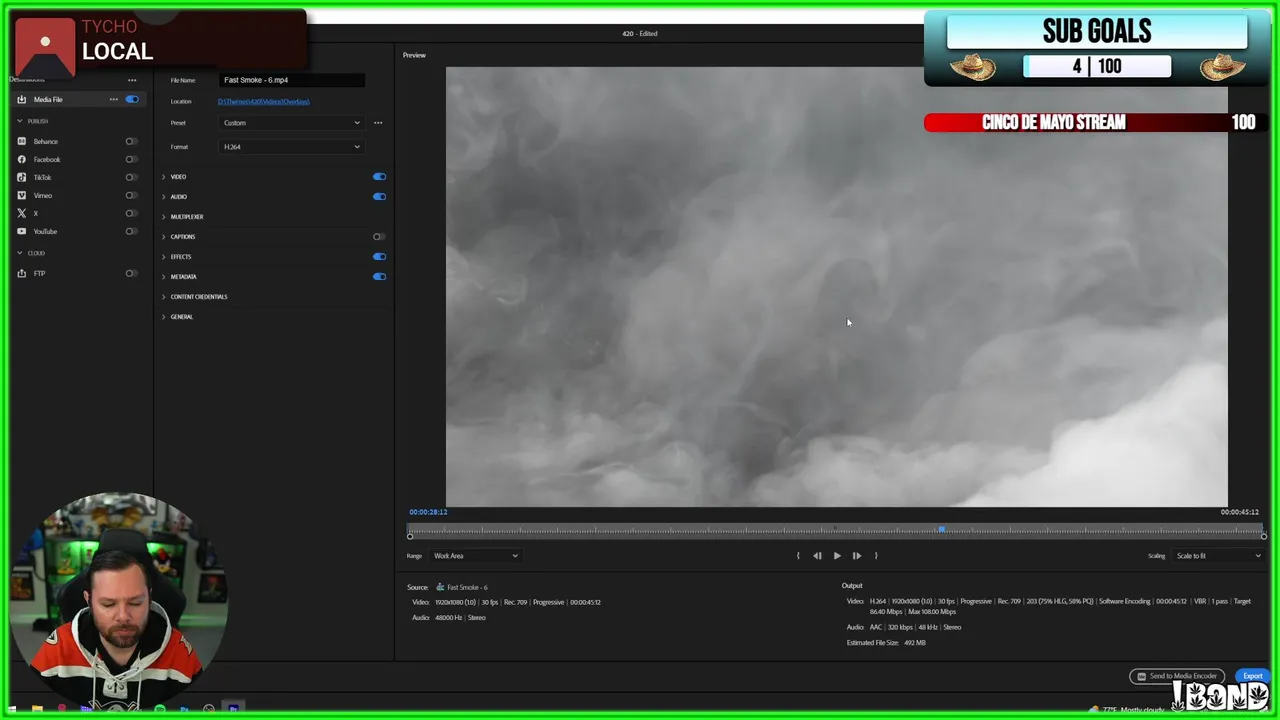Click Send to Media Encoder button
This screenshot has width=1280, height=720.
[x=1177, y=676]
